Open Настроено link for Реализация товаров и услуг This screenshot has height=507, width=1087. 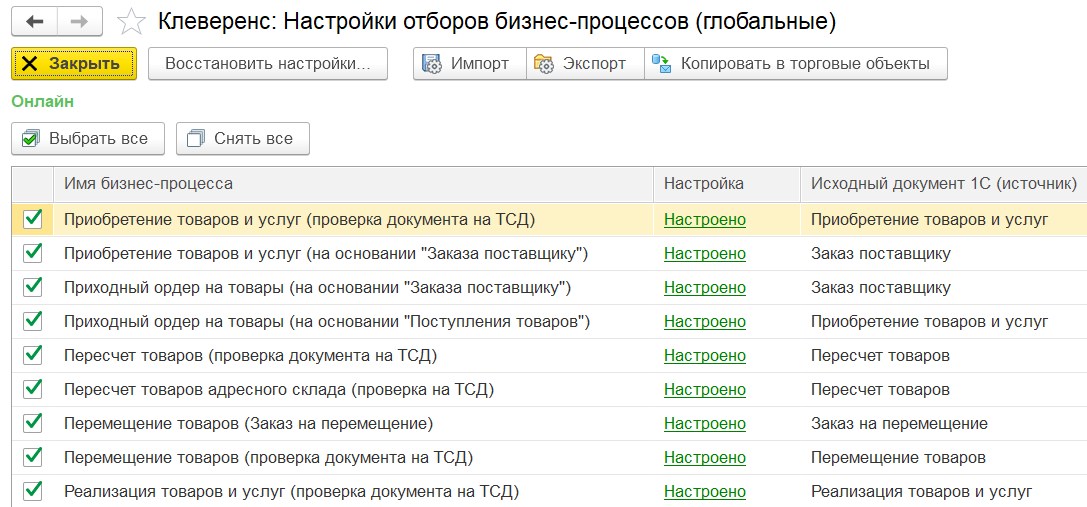[704, 492]
